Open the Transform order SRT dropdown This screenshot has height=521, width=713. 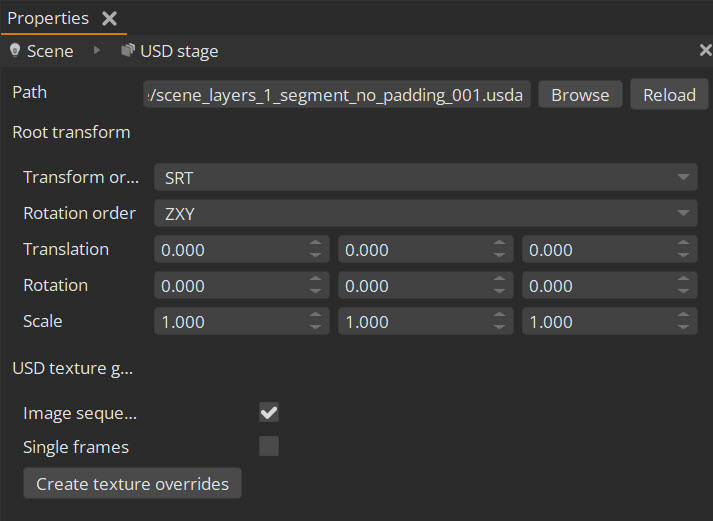point(425,178)
